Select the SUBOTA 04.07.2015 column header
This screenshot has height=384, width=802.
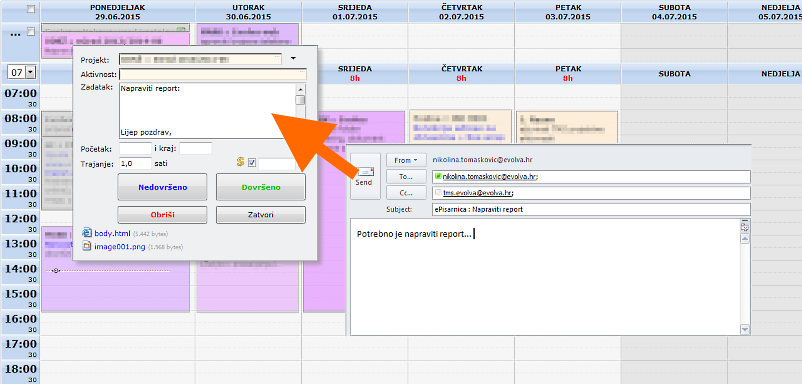(674, 12)
